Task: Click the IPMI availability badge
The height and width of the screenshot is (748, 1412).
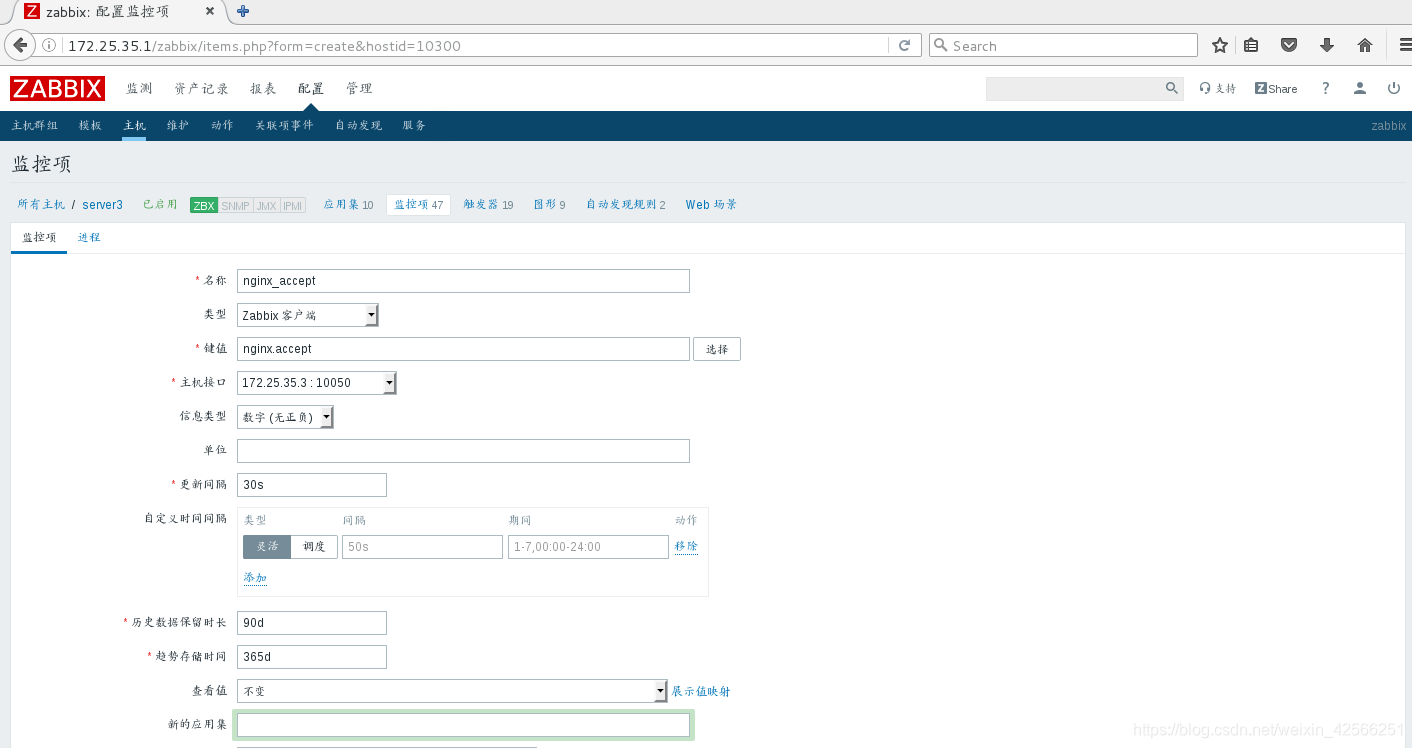Action: (x=293, y=205)
